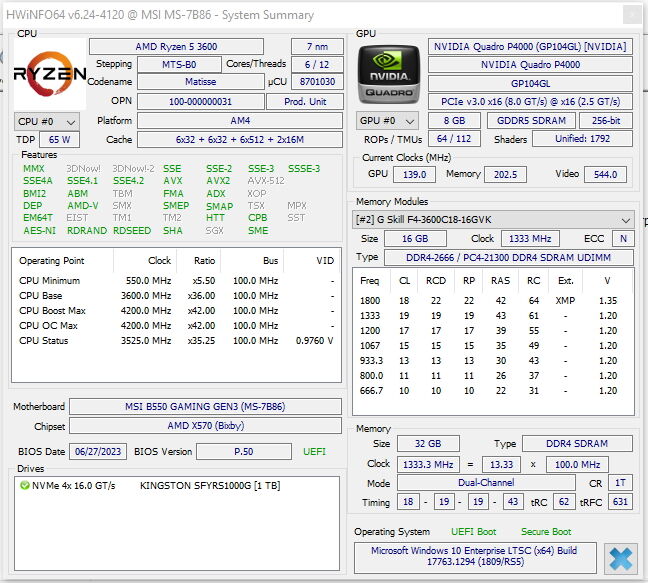Open the GPU #0 selector dropdown
Viewport: 648px width, 583px height.
tap(387, 121)
